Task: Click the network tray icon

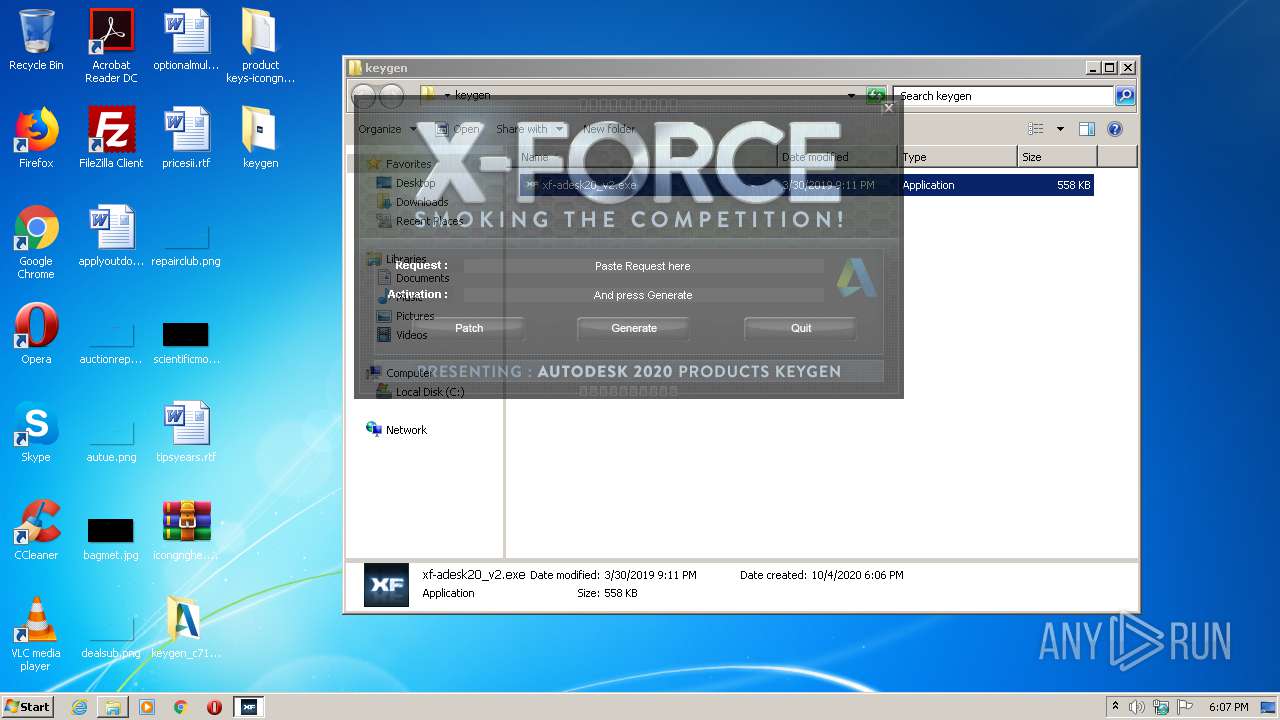Action: [1161, 707]
